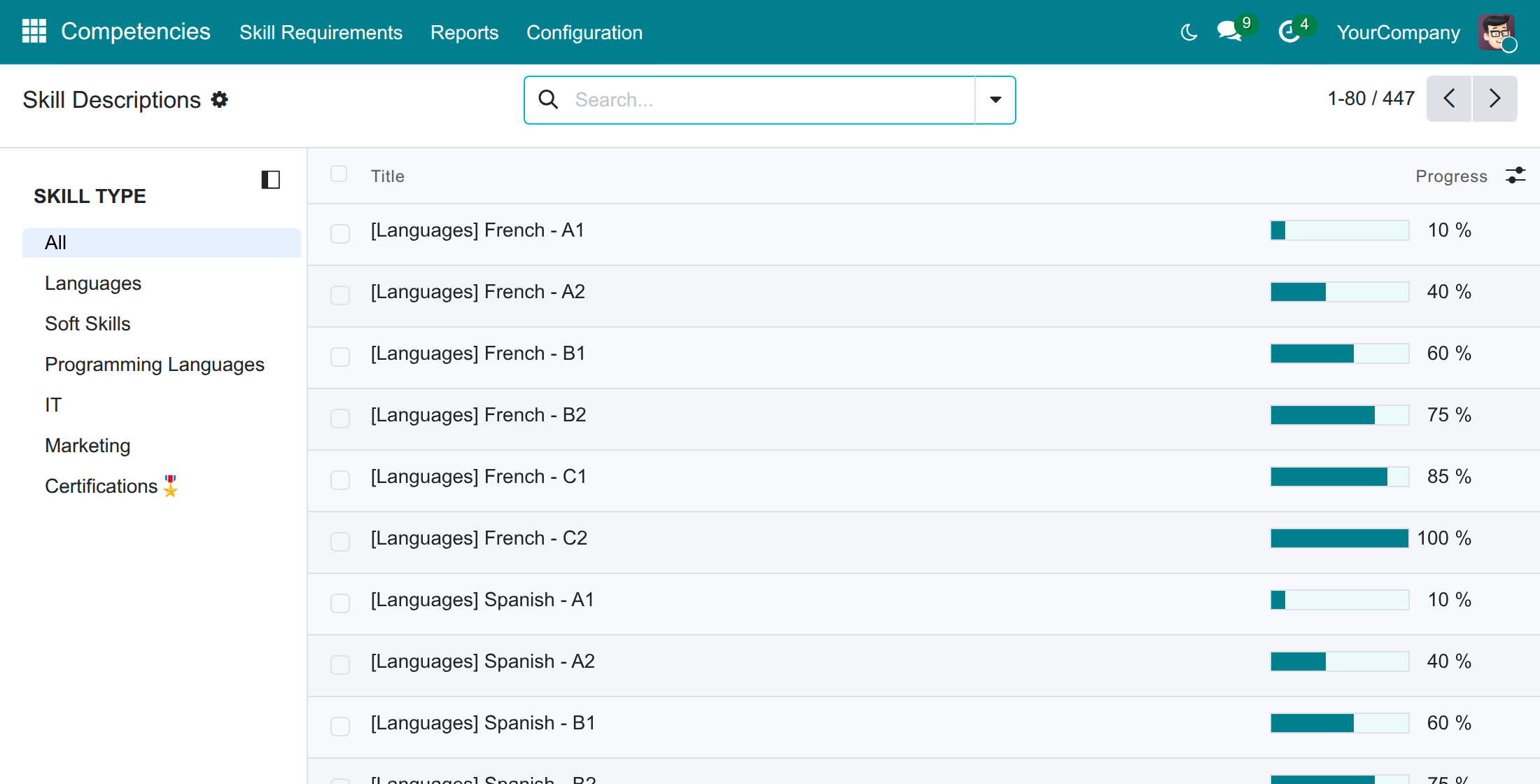
Task: Select the French - A1 row checkbox
Action: [340, 234]
